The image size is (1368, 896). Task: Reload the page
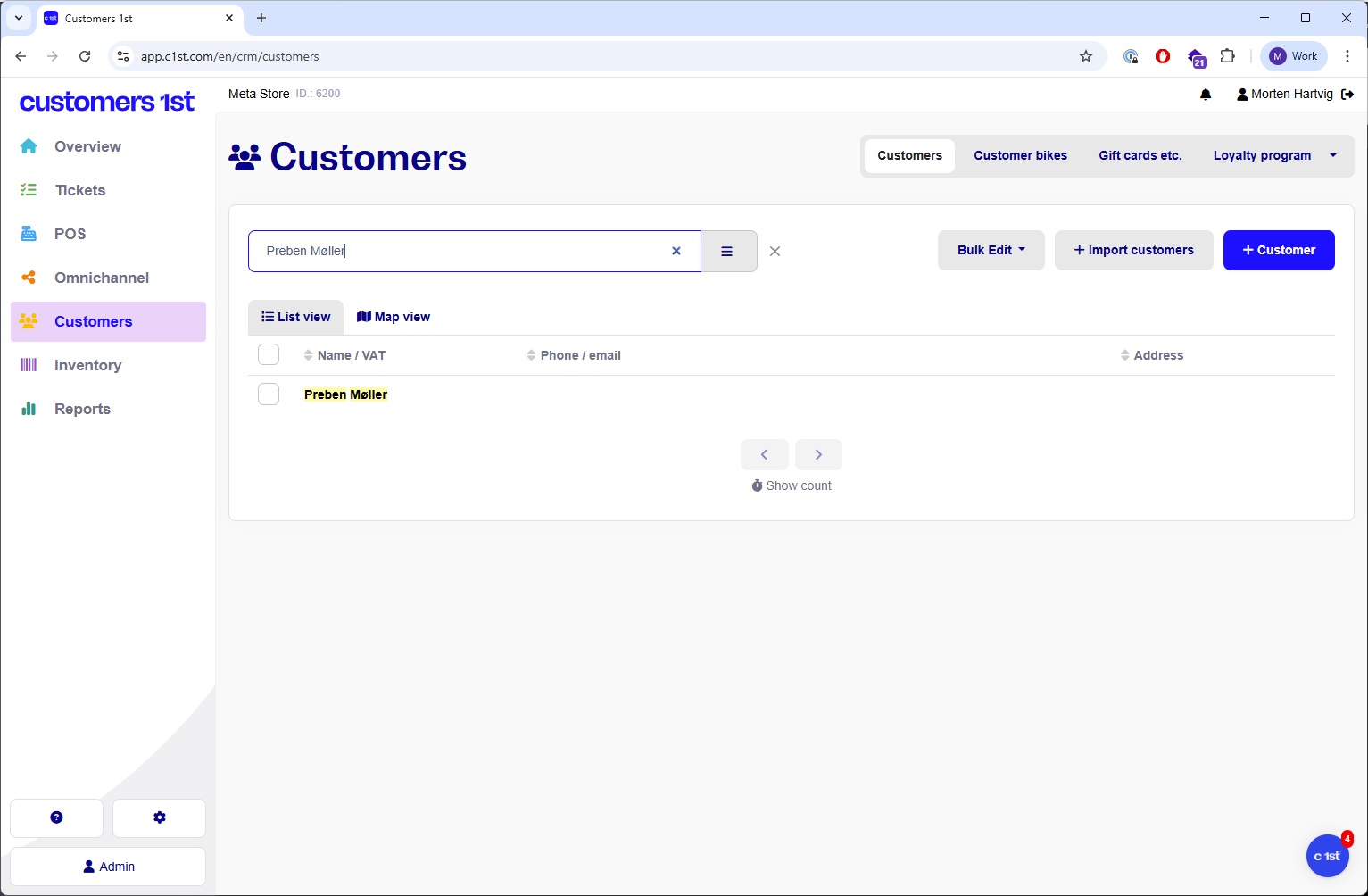(85, 56)
